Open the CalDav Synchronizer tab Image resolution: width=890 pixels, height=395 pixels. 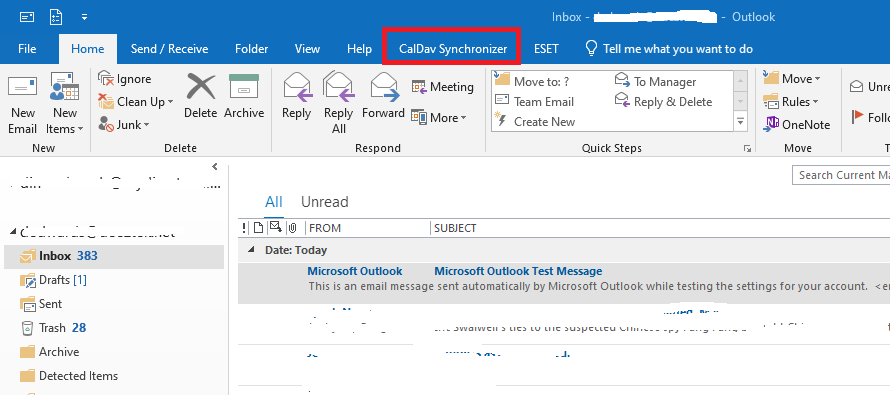pyautogui.click(x=452, y=49)
